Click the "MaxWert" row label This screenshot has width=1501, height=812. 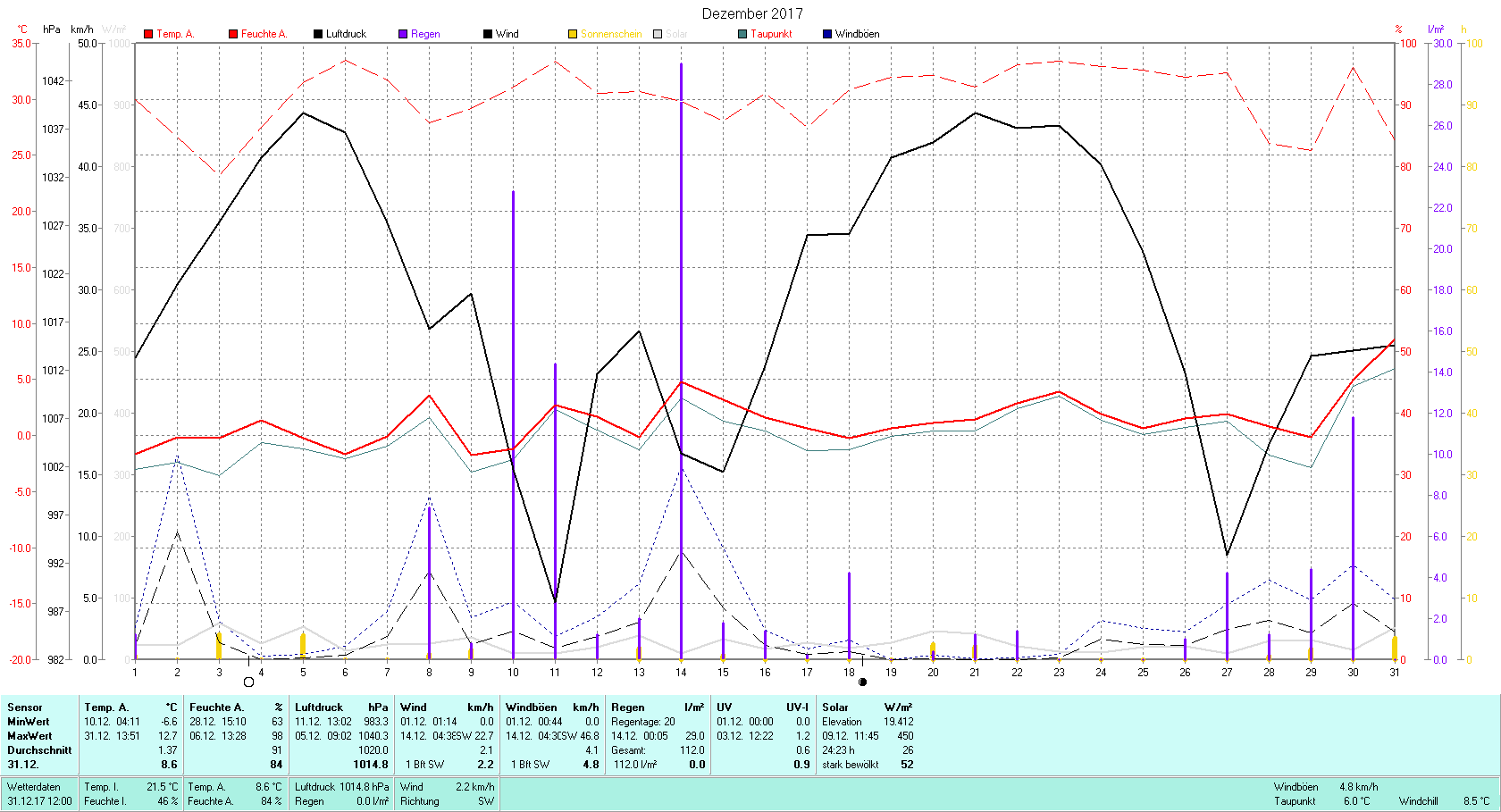(29, 736)
